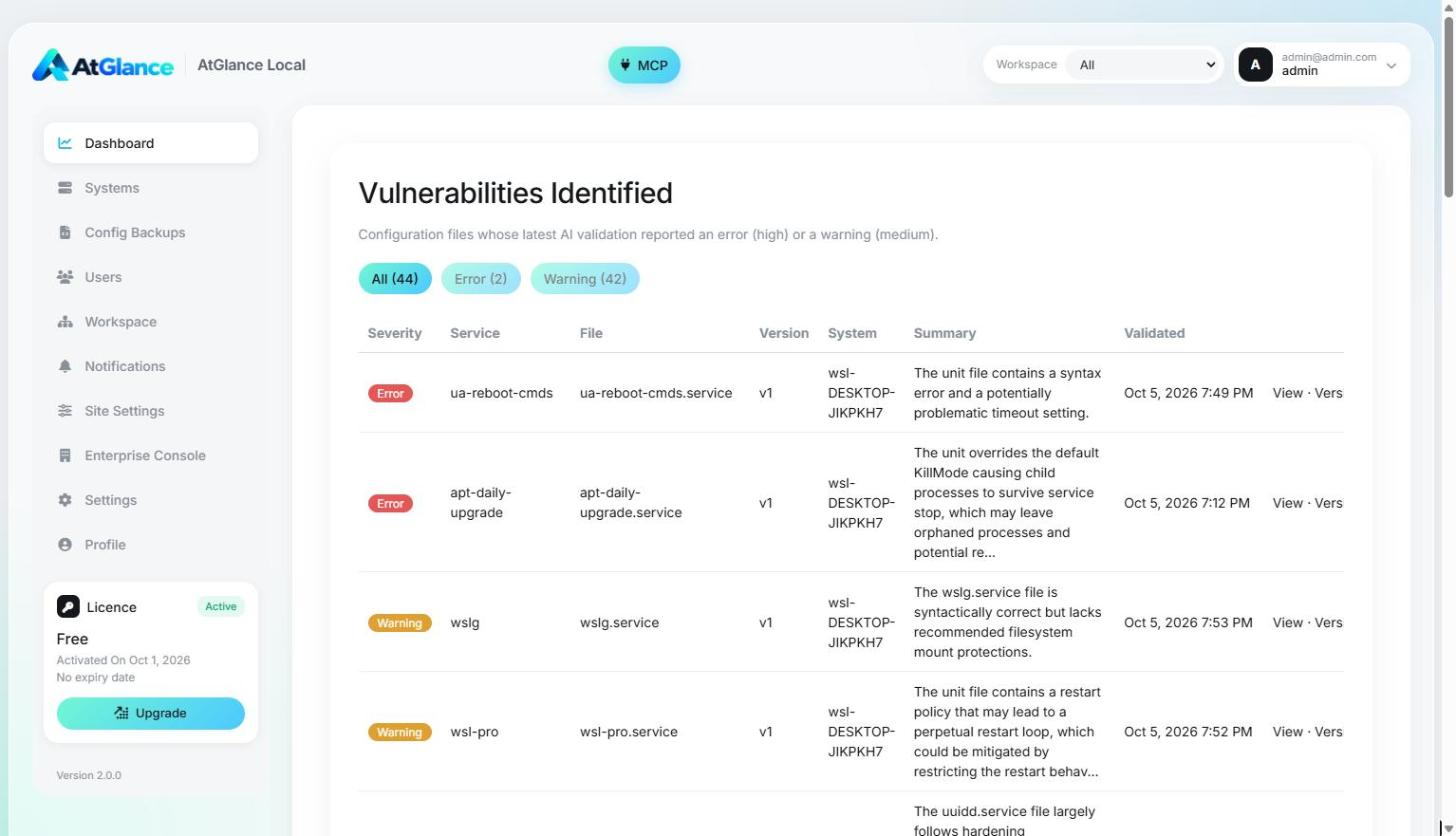
Task: Click the Licence key icon
Action: click(68, 607)
